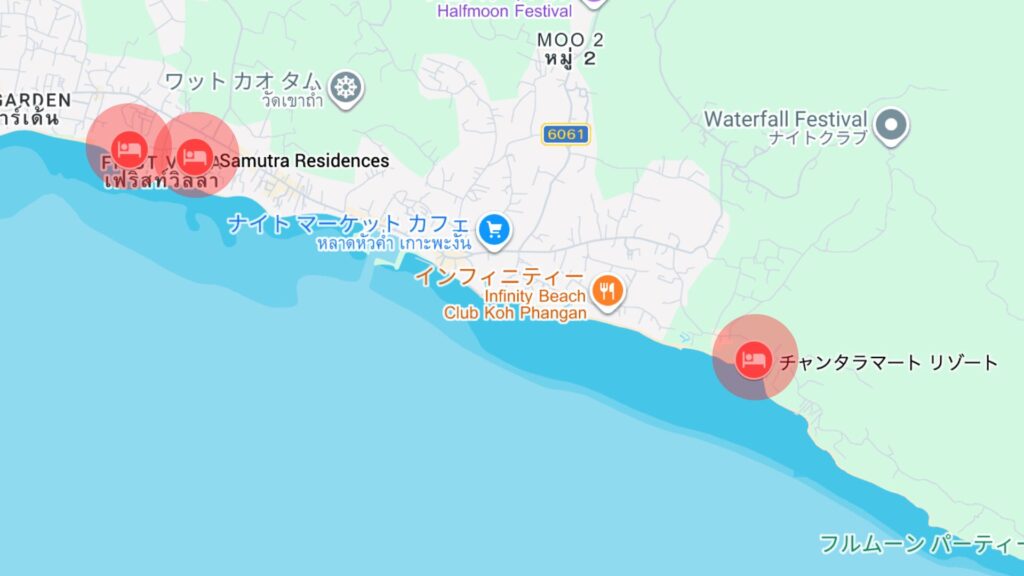
Task: Click the フルムーン パーティー label
Action: point(921,544)
